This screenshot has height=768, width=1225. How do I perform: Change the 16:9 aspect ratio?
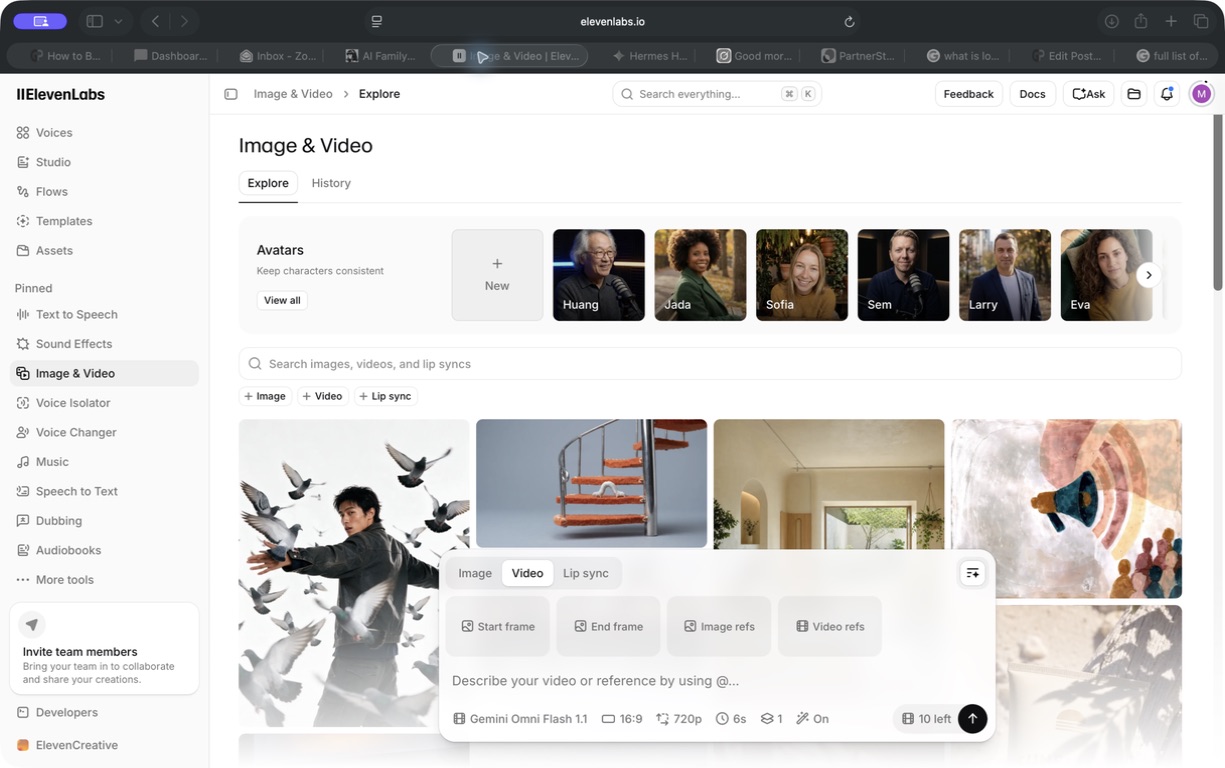(622, 719)
